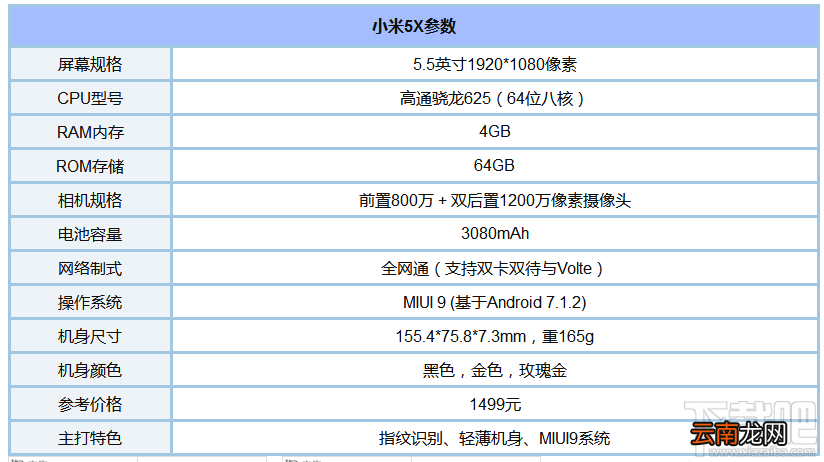This screenshot has height=462, width=824.
Task: Select the 参考价格 label cell
Action: tap(90, 404)
